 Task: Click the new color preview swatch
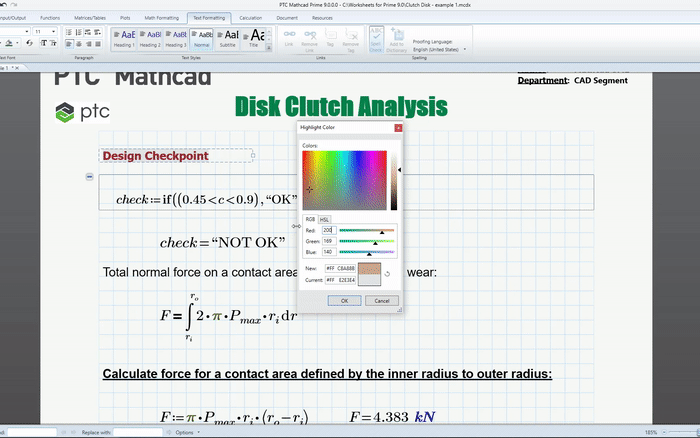369,269
